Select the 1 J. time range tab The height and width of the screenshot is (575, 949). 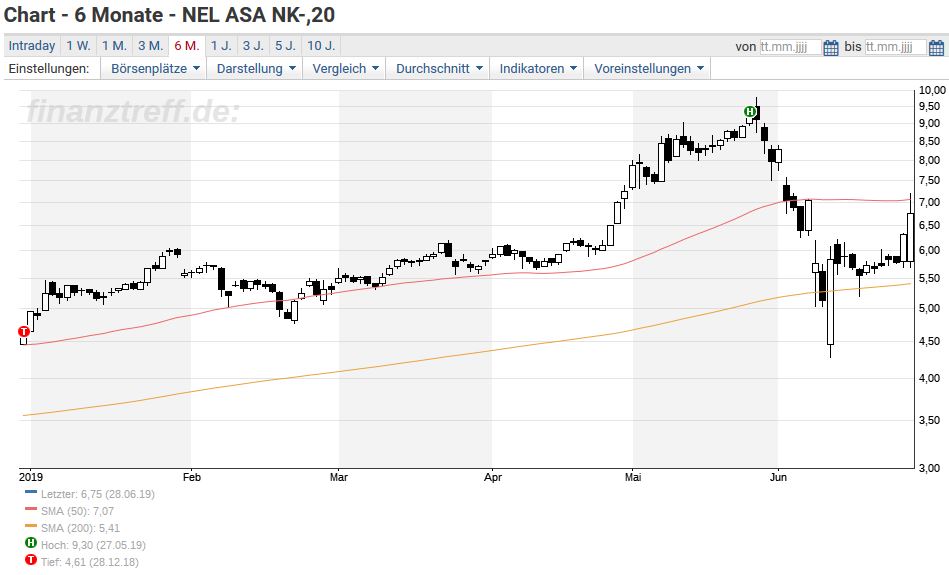(x=221, y=46)
